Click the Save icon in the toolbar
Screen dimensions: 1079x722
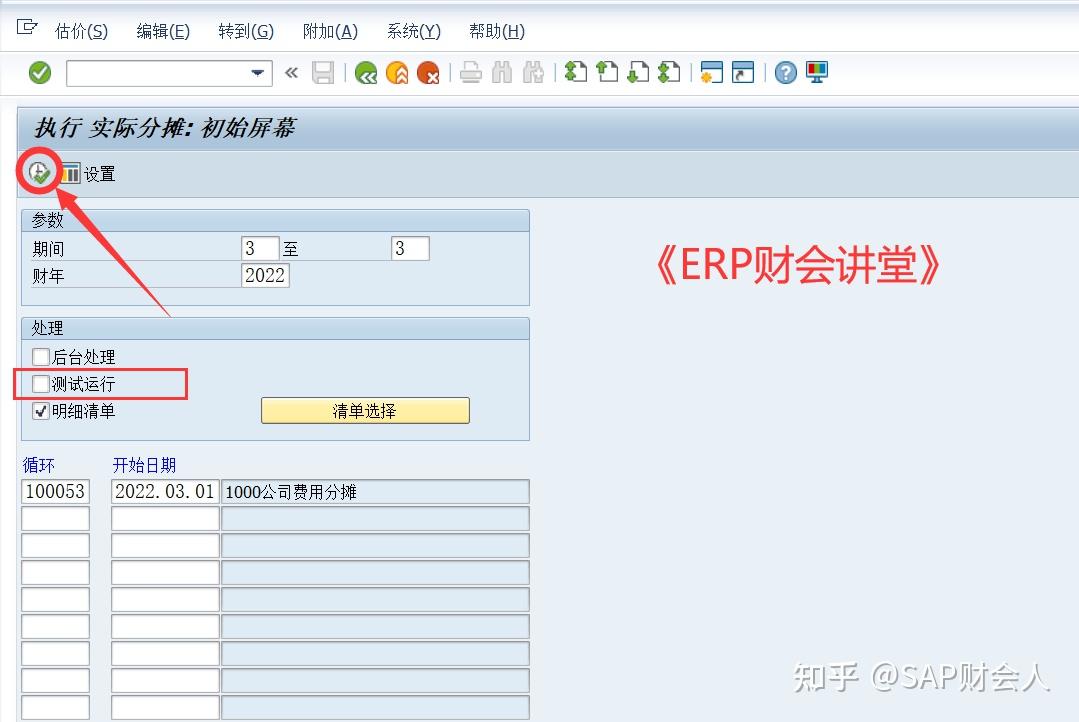322,72
